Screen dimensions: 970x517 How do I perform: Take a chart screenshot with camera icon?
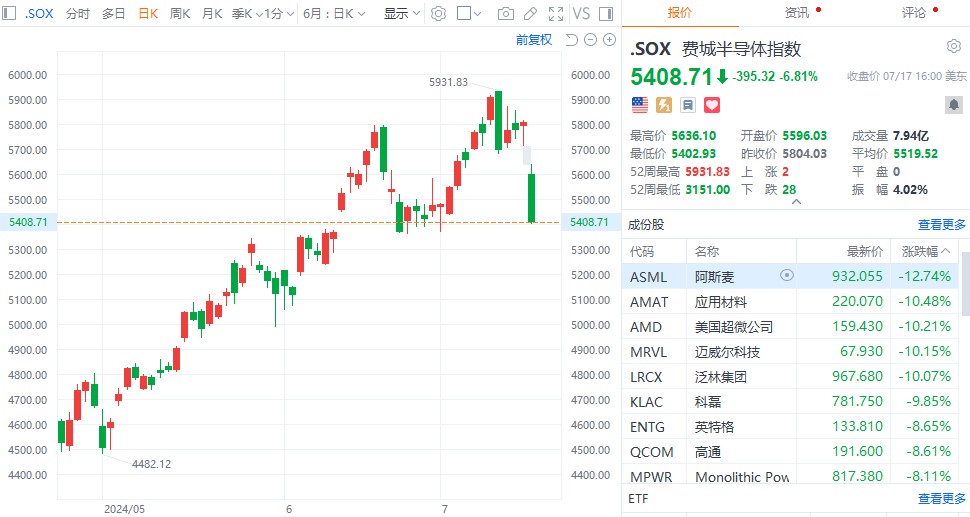point(506,14)
